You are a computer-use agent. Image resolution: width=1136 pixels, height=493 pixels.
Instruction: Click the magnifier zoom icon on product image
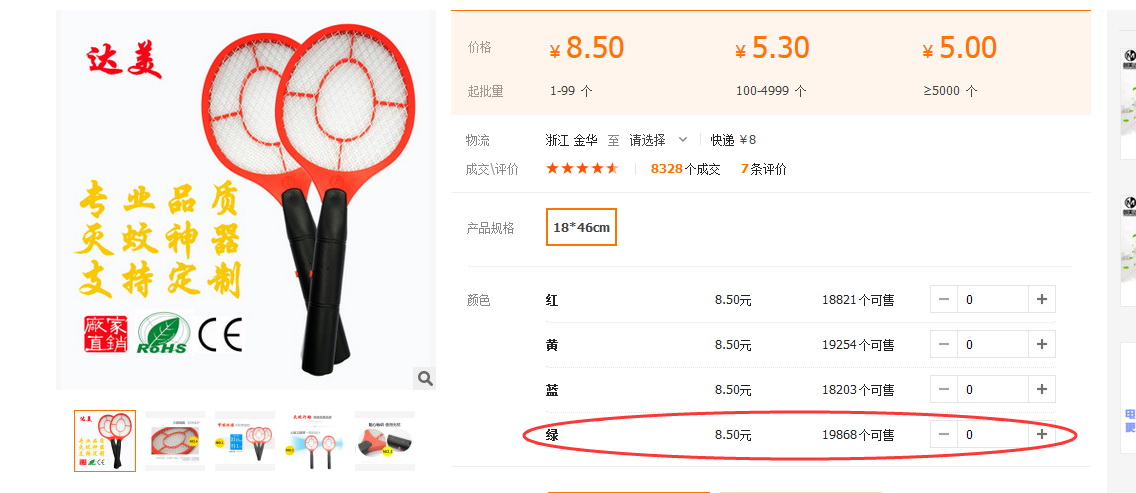(x=425, y=378)
